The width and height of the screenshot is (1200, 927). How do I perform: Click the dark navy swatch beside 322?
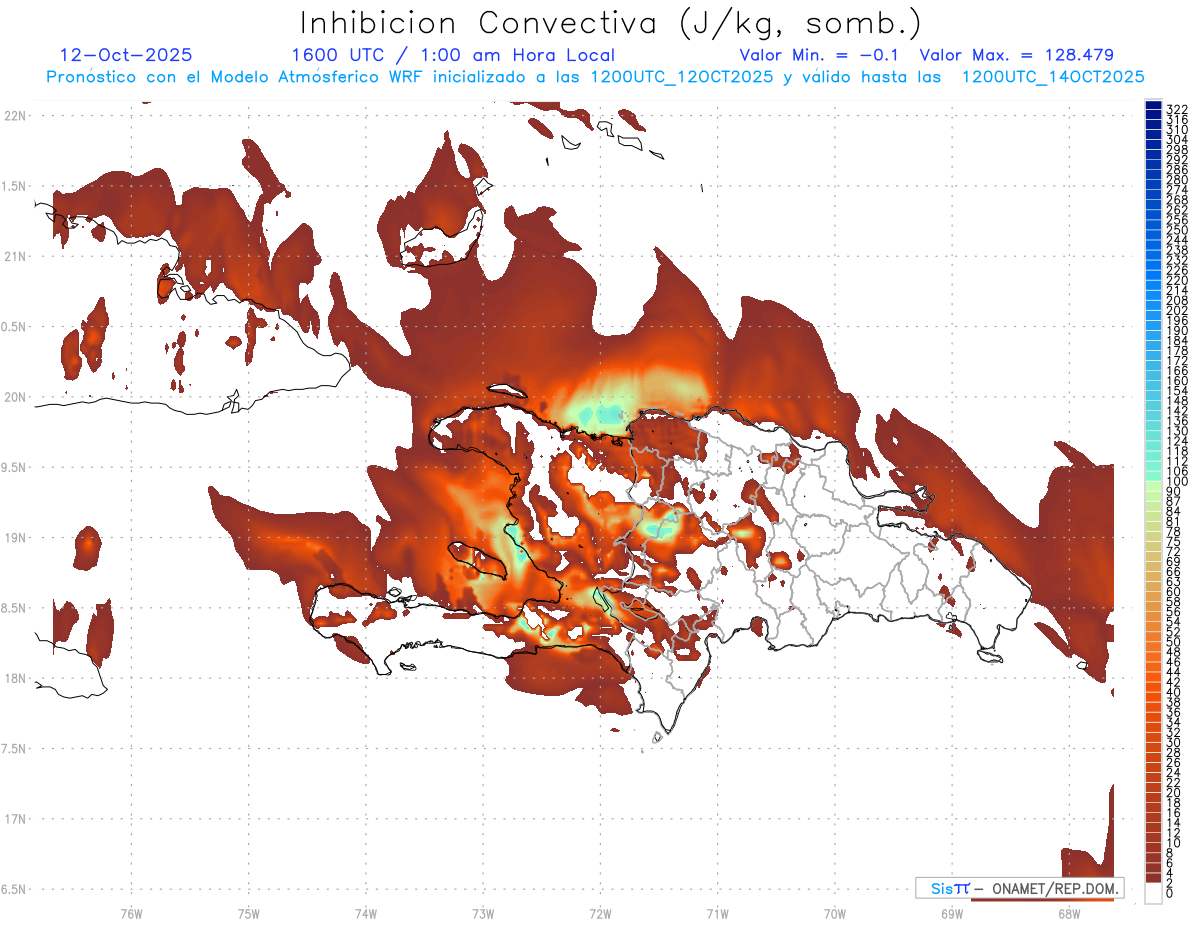click(x=1154, y=105)
